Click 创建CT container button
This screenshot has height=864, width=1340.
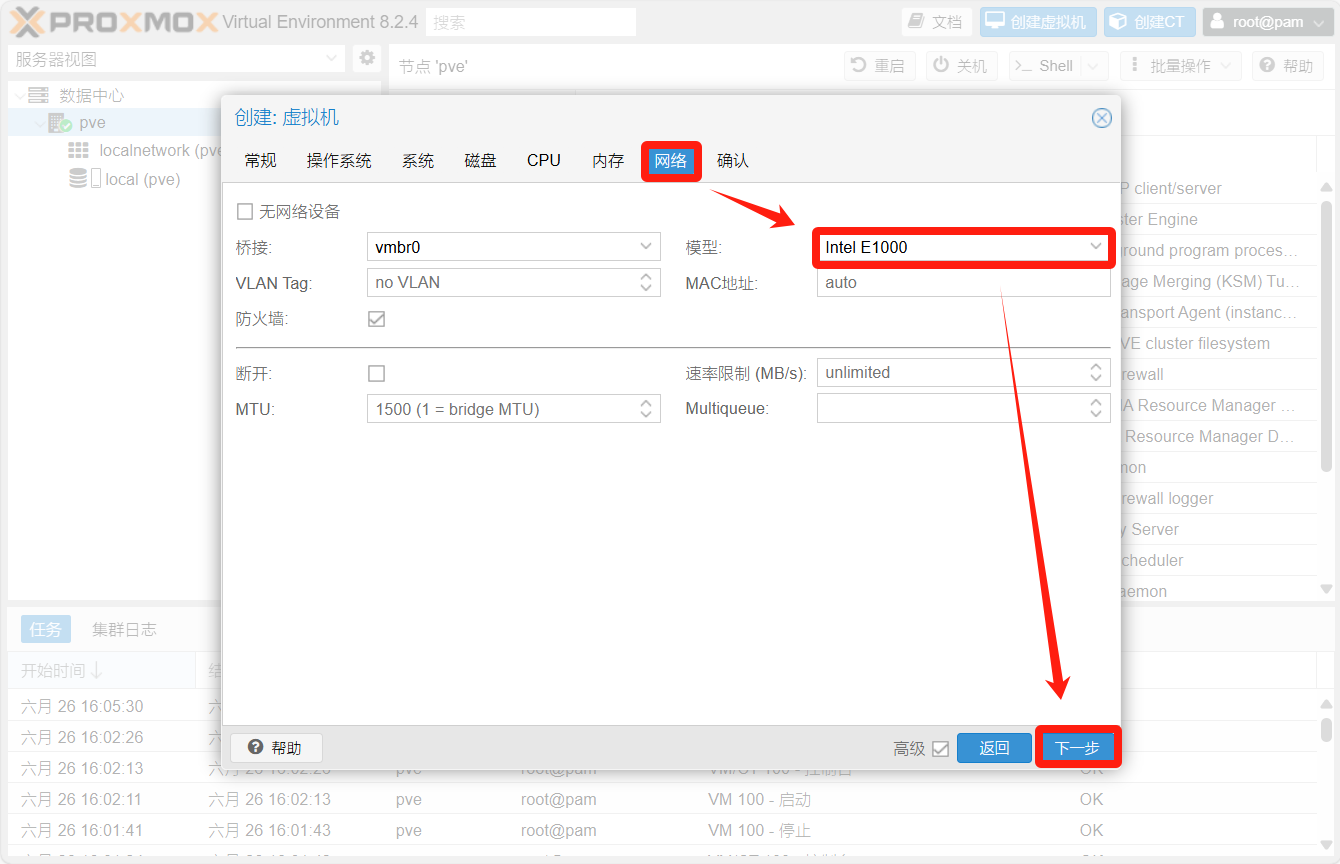(x=1148, y=22)
